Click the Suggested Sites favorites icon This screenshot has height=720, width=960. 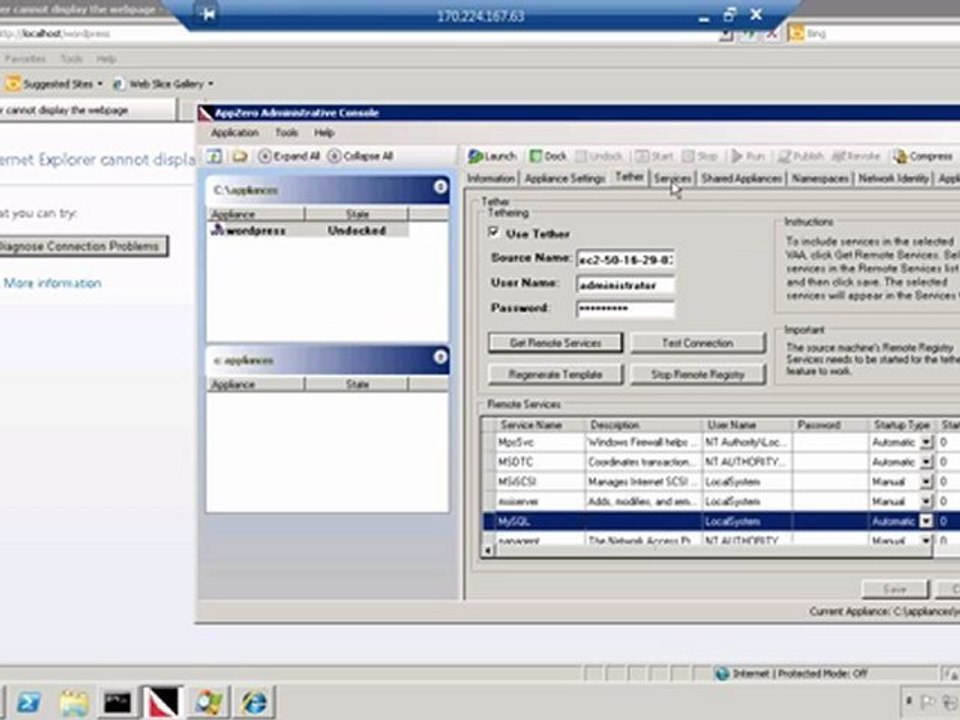click(x=13, y=83)
